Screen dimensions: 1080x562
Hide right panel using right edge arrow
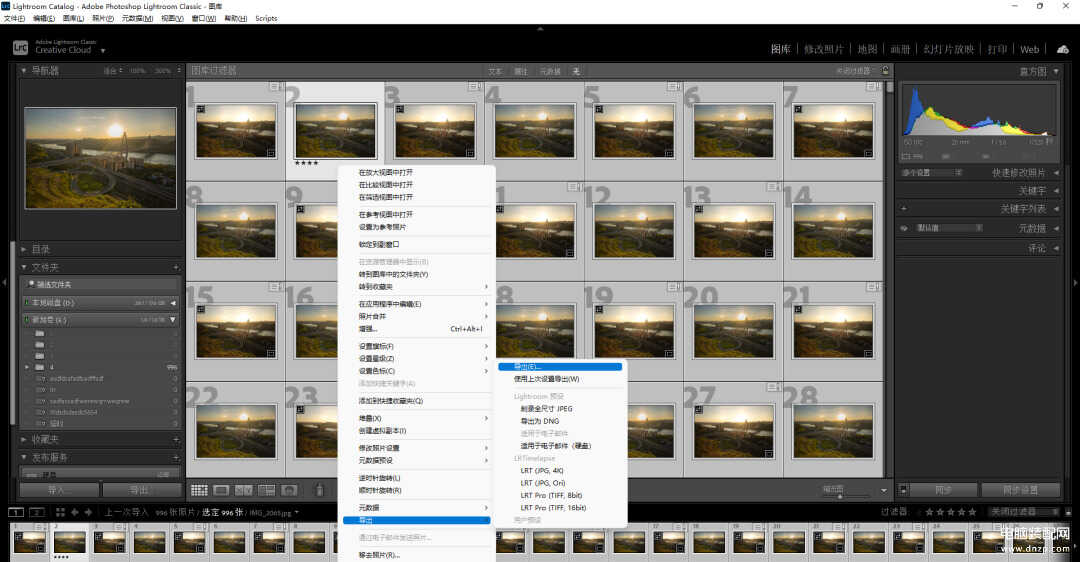(1075, 282)
